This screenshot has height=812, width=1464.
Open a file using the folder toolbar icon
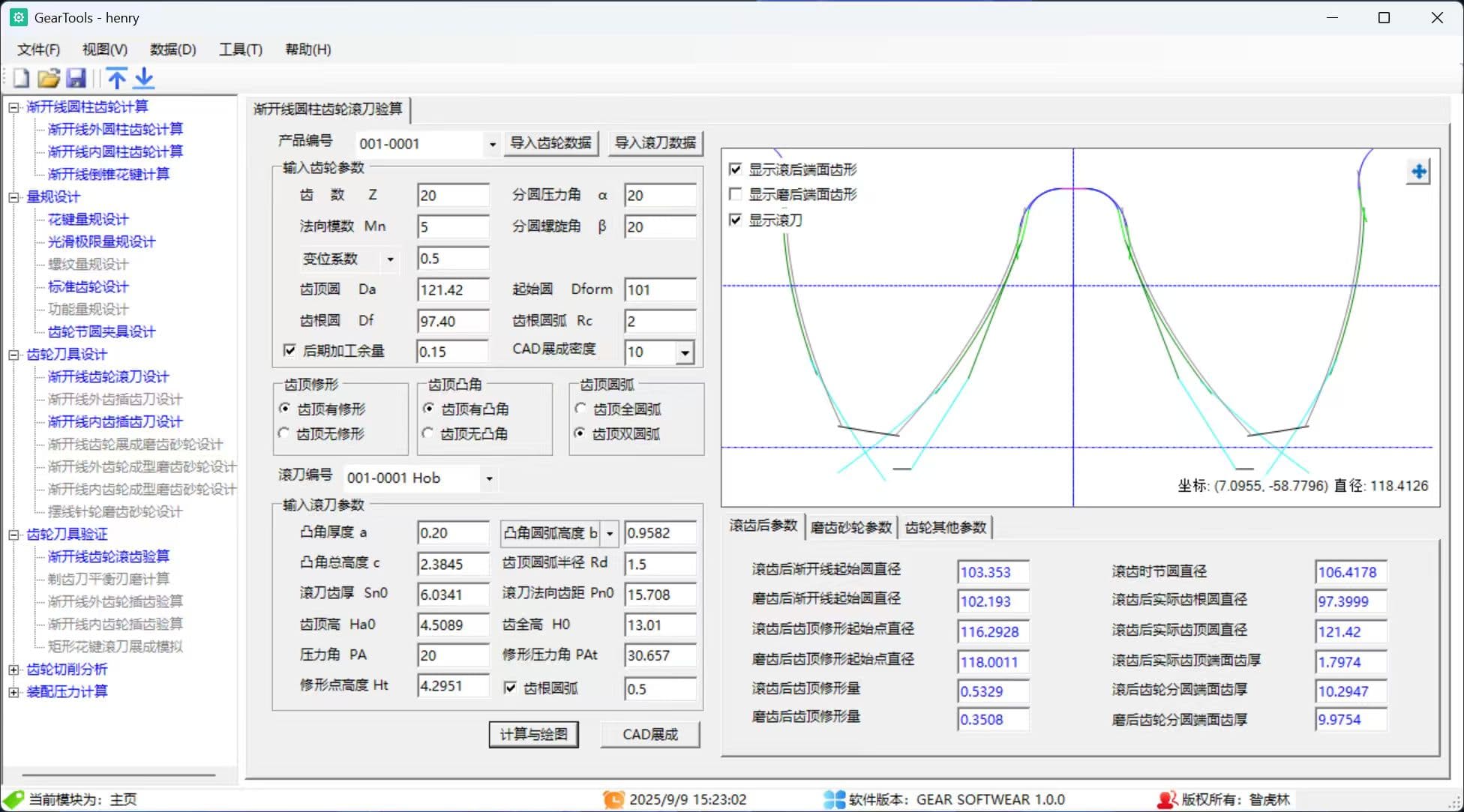[49, 78]
